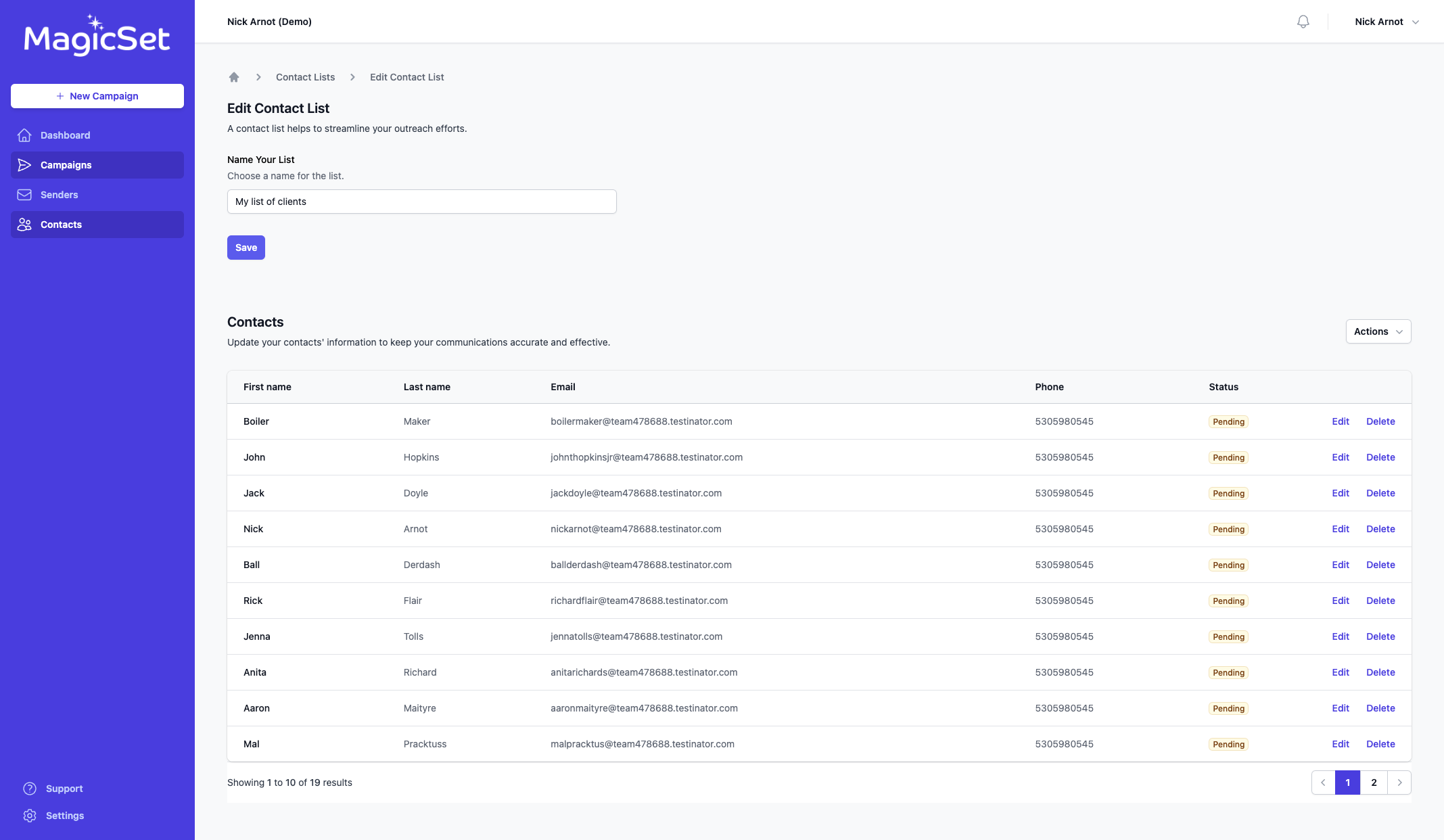Open Contacts in the sidebar
The height and width of the screenshot is (840, 1444).
tap(97, 225)
